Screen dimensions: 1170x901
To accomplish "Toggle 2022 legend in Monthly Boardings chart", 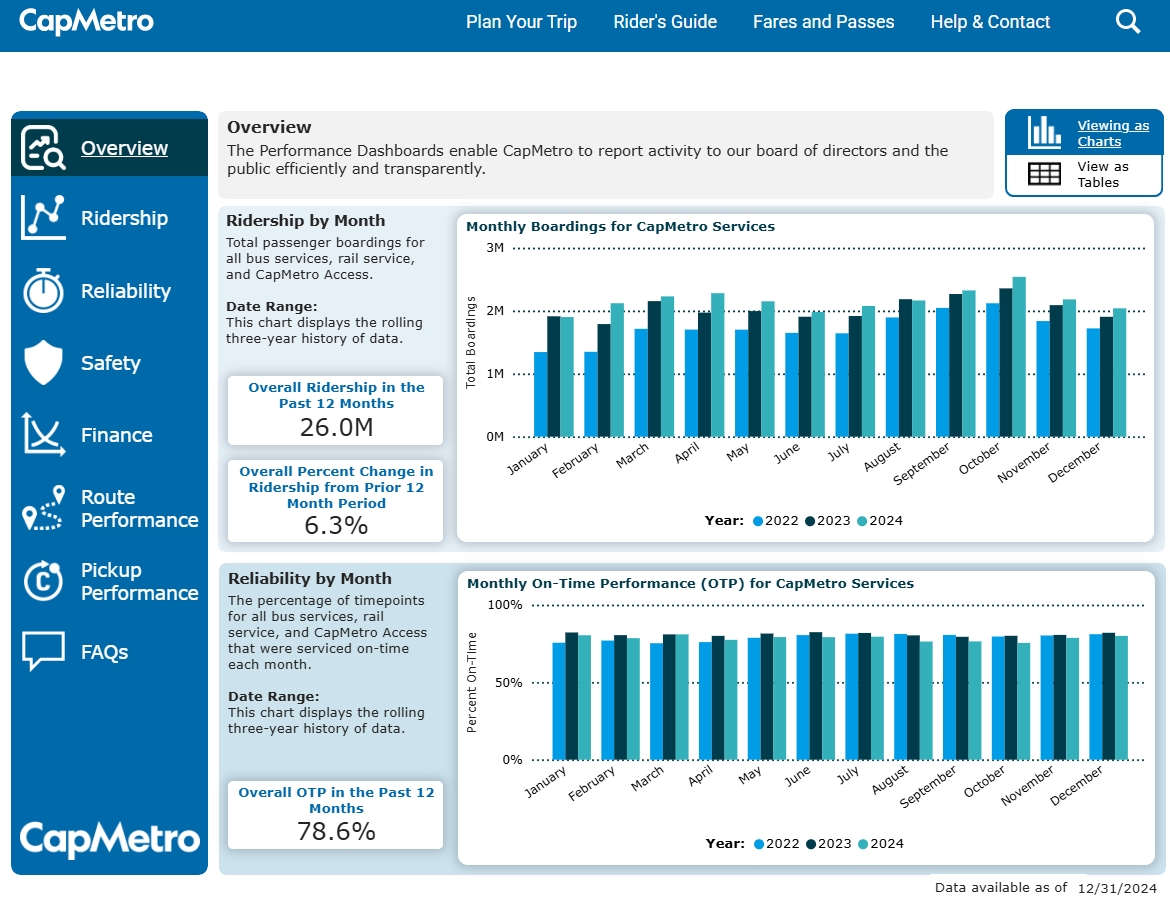I will [777, 520].
